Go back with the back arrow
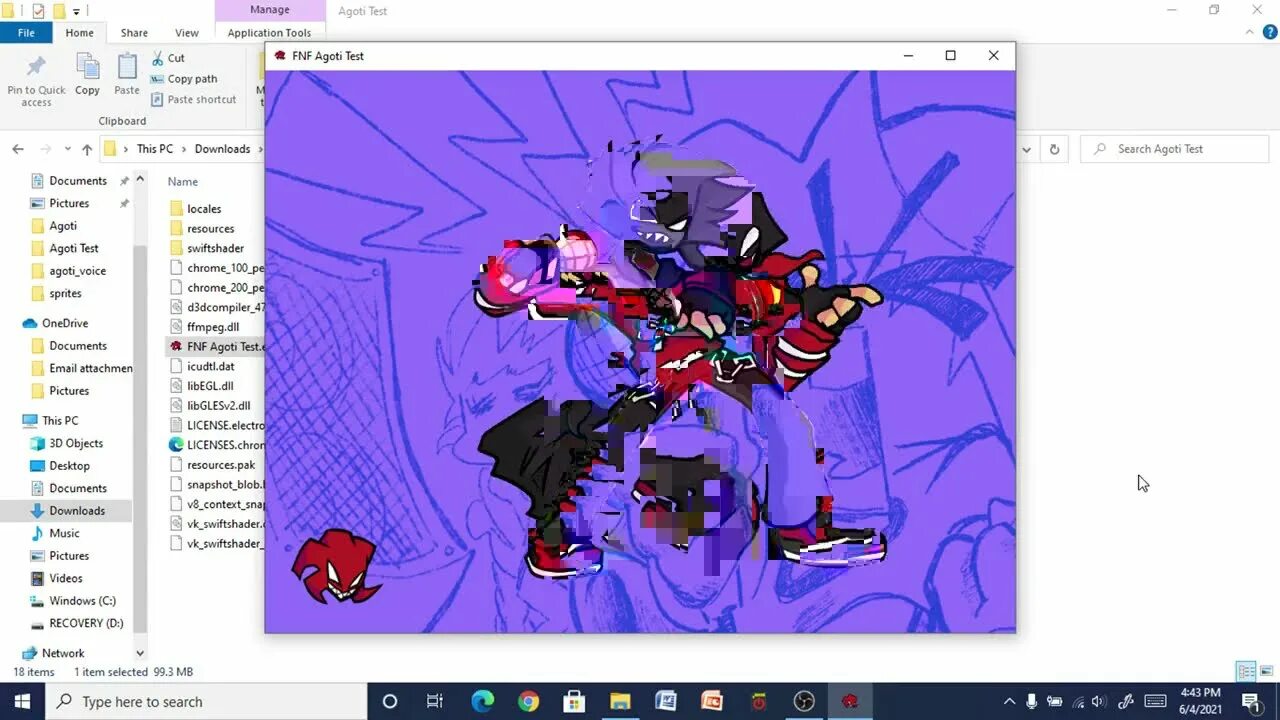This screenshot has width=1280, height=720. pyautogui.click(x=18, y=149)
